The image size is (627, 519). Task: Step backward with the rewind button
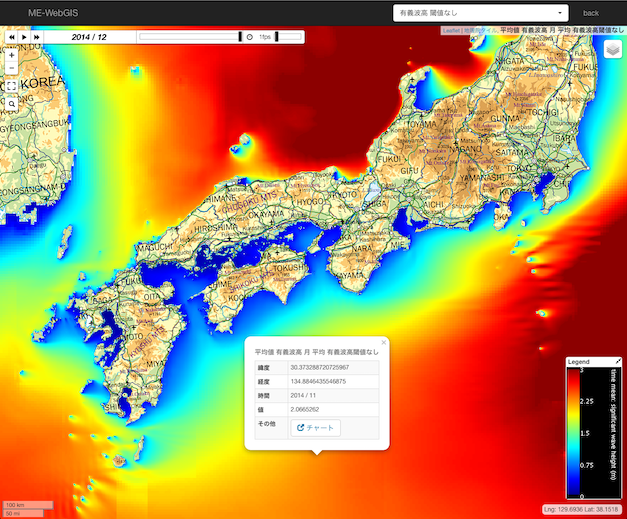tap(12, 37)
